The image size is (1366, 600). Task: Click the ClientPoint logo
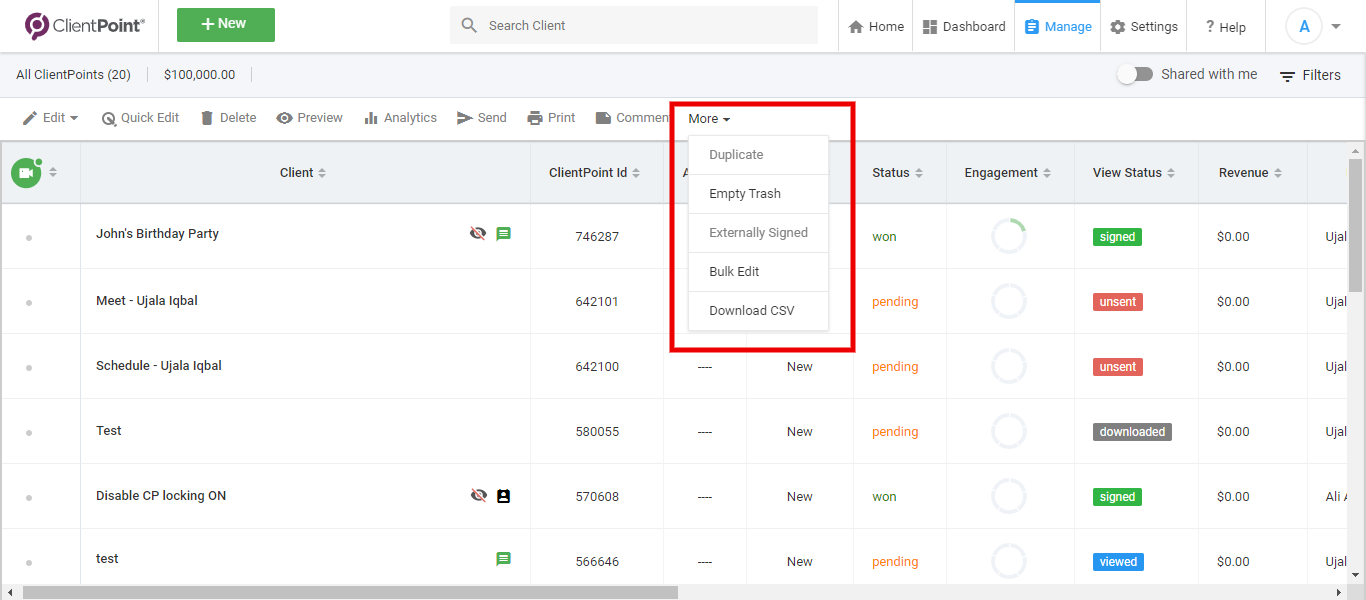click(84, 26)
